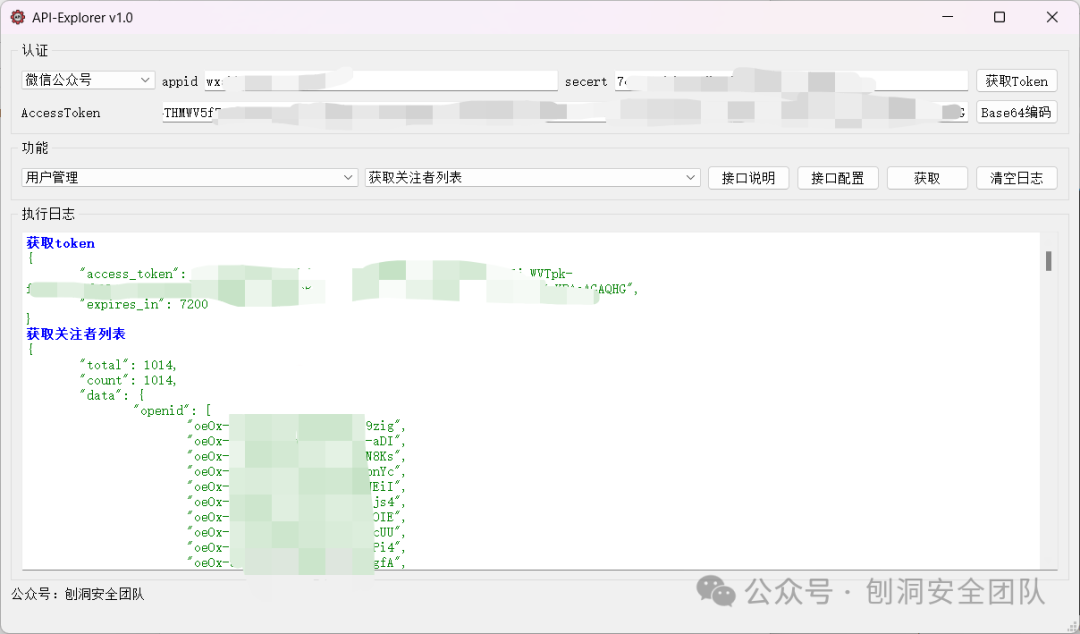Open 接口说明 interface description
The image size is (1080, 634).
click(x=748, y=178)
